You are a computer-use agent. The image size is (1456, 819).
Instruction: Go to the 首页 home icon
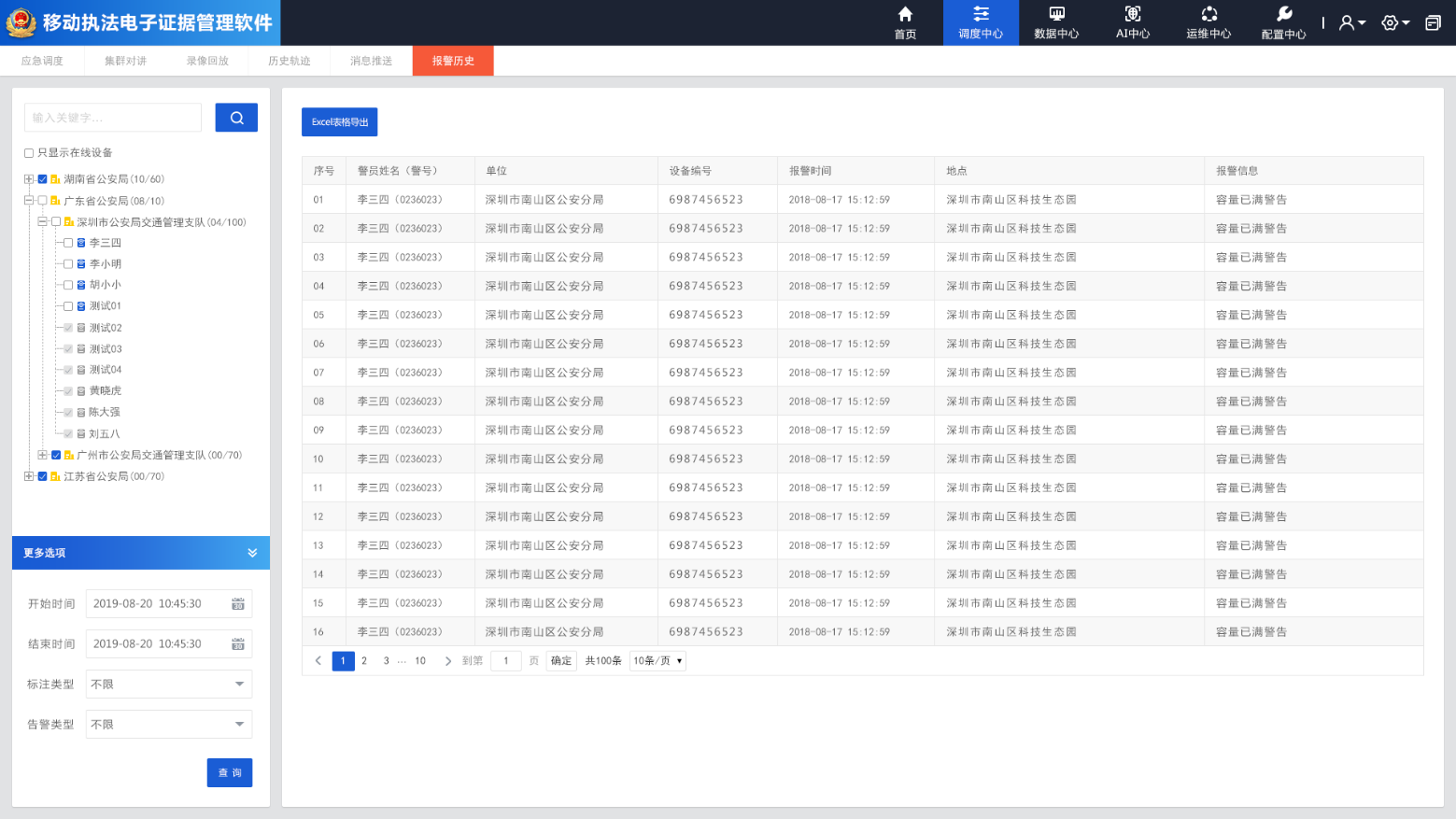(x=905, y=14)
